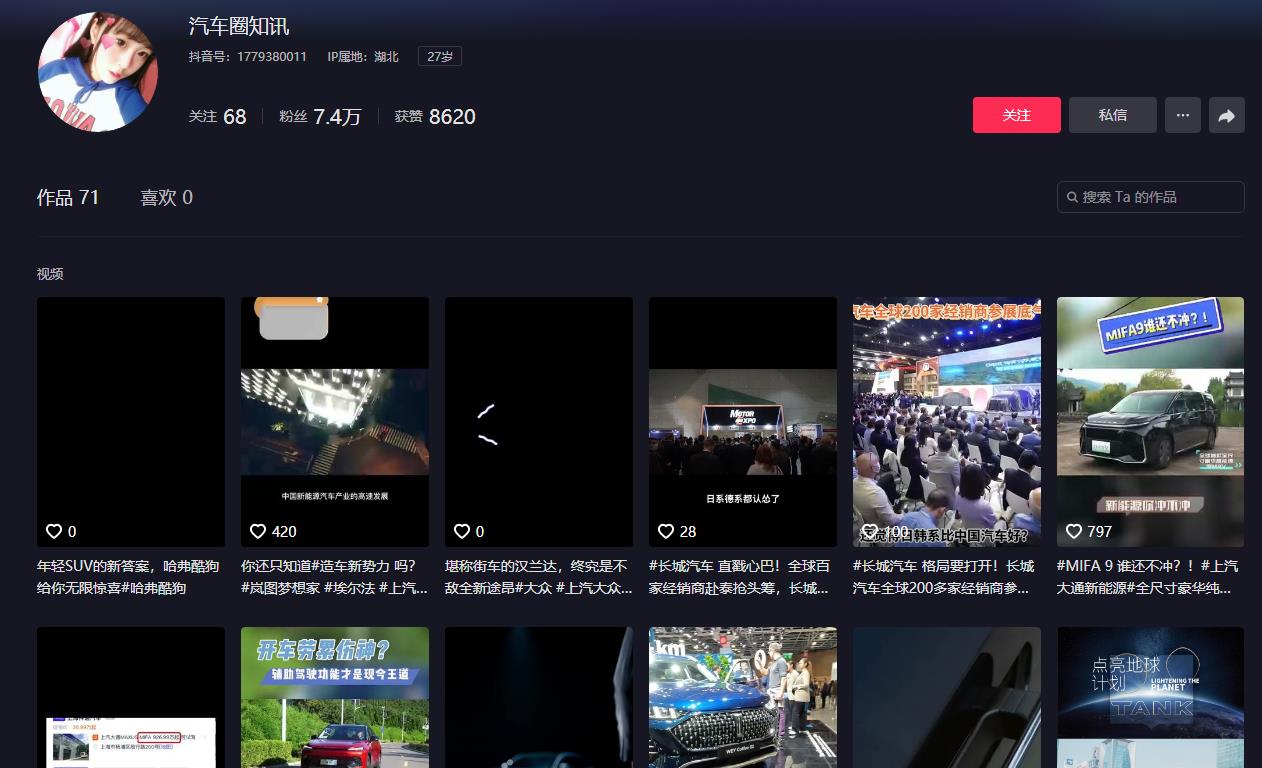The height and width of the screenshot is (768, 1262).
Task: Open the 点亮地球计划 TANK thumbnail
Action: (1151, 697)
